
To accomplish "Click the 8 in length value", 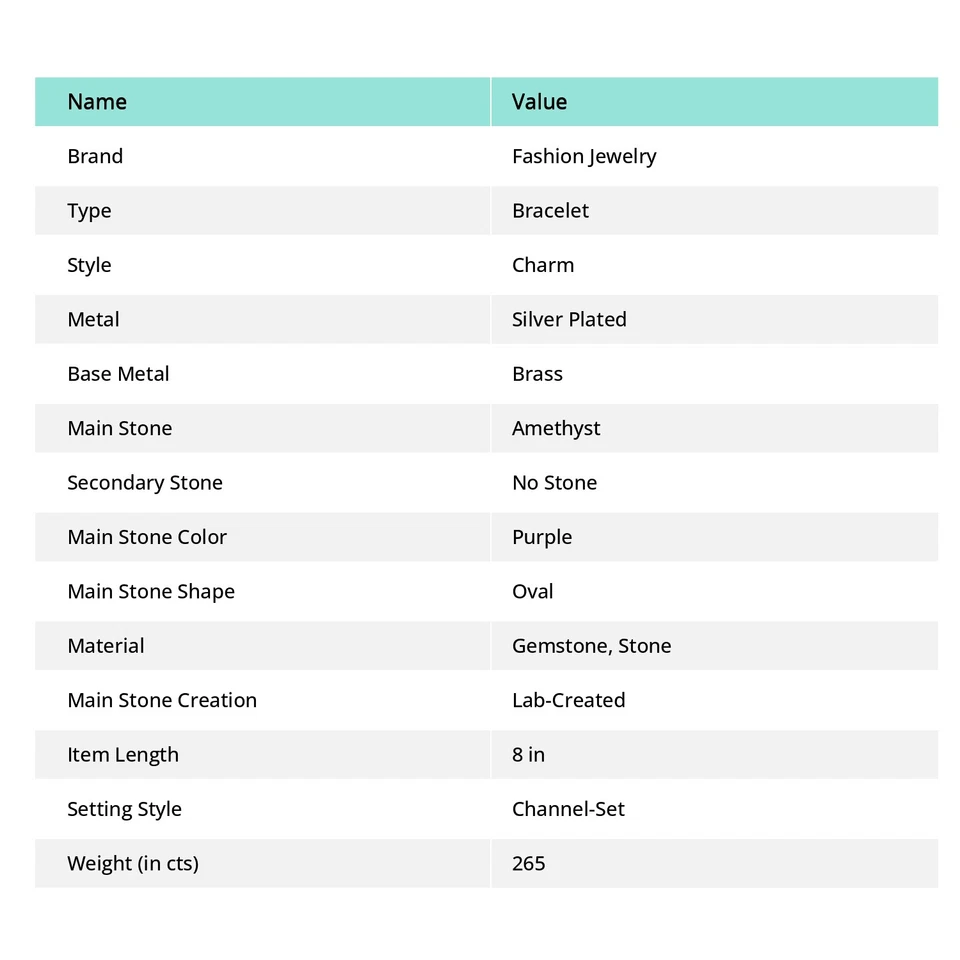I will [528, 755].
